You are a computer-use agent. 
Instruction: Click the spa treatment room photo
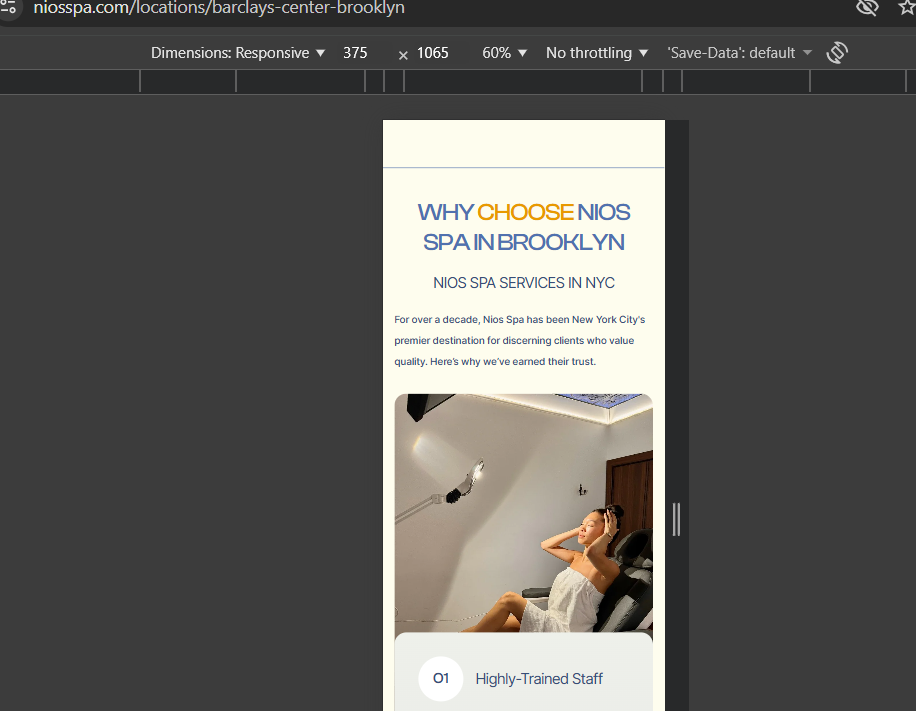pyautogui.click(x=523, y=513)
